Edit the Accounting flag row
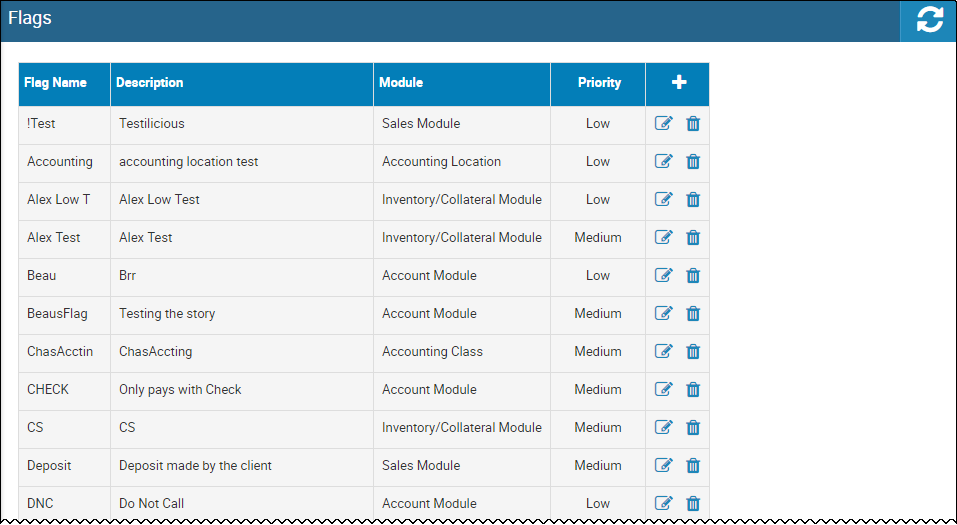This screenshot has width=957, height=525. coord(663,161)
